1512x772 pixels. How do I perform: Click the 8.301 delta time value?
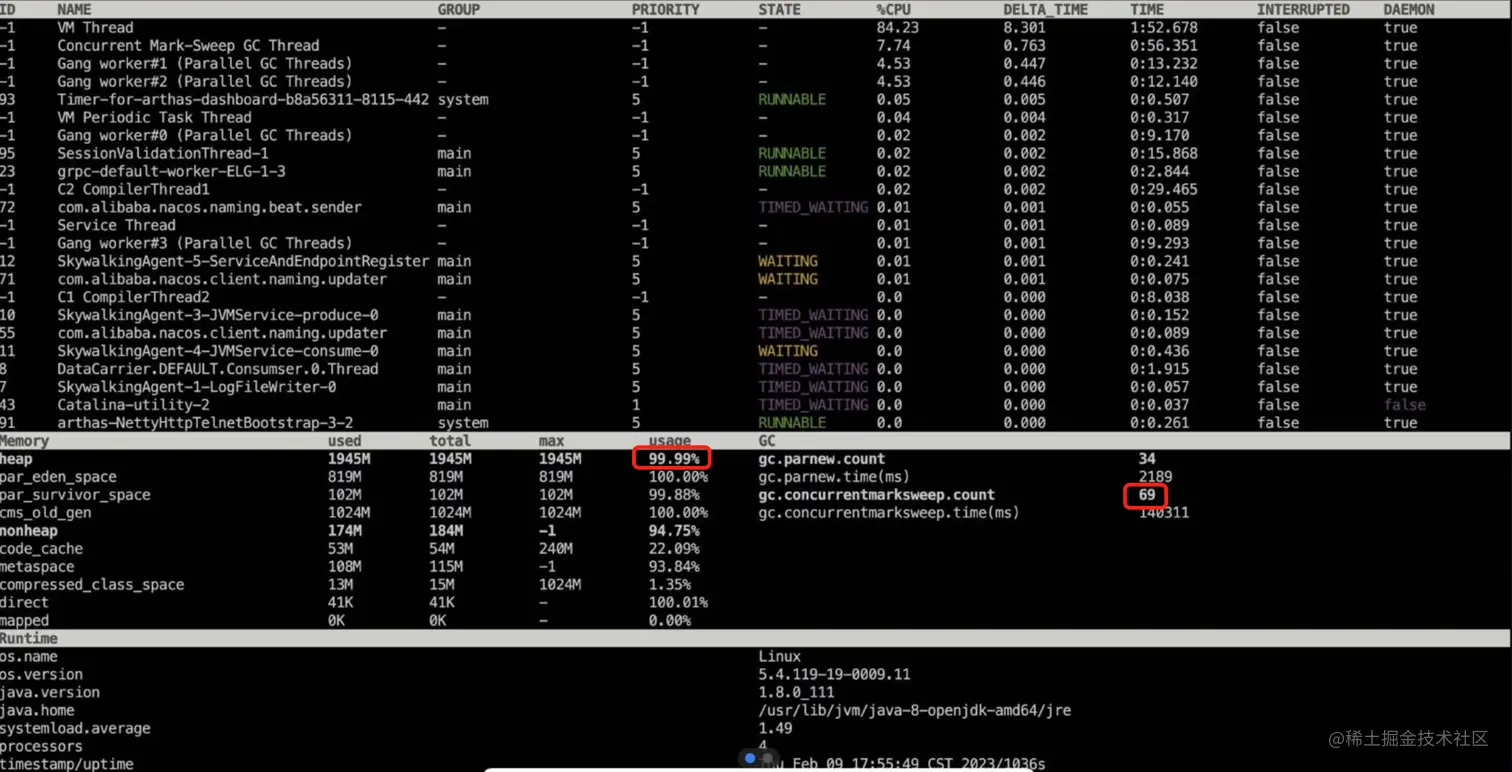pyautogui.click(x=1024, y=27)
